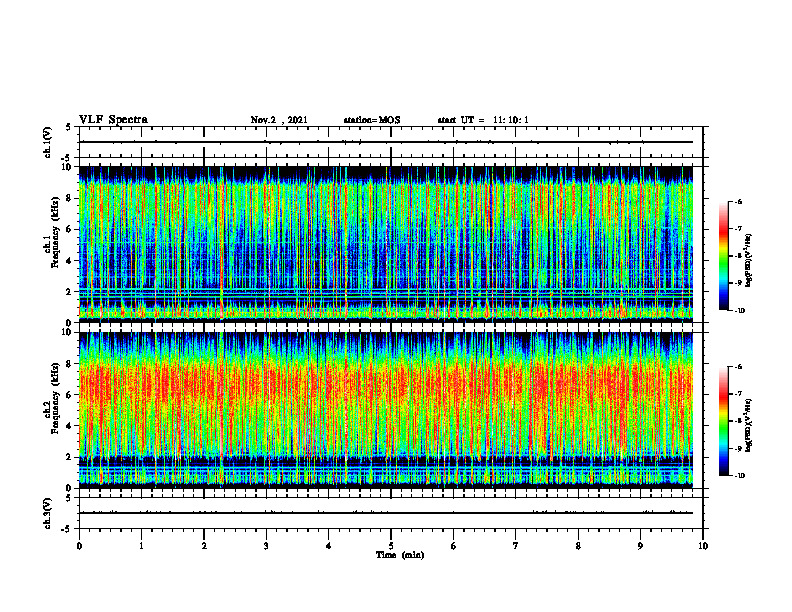792x612 pixels.
Task: Select the "start UT = 11:10: 1" text
Action: [x=483, y=120]
